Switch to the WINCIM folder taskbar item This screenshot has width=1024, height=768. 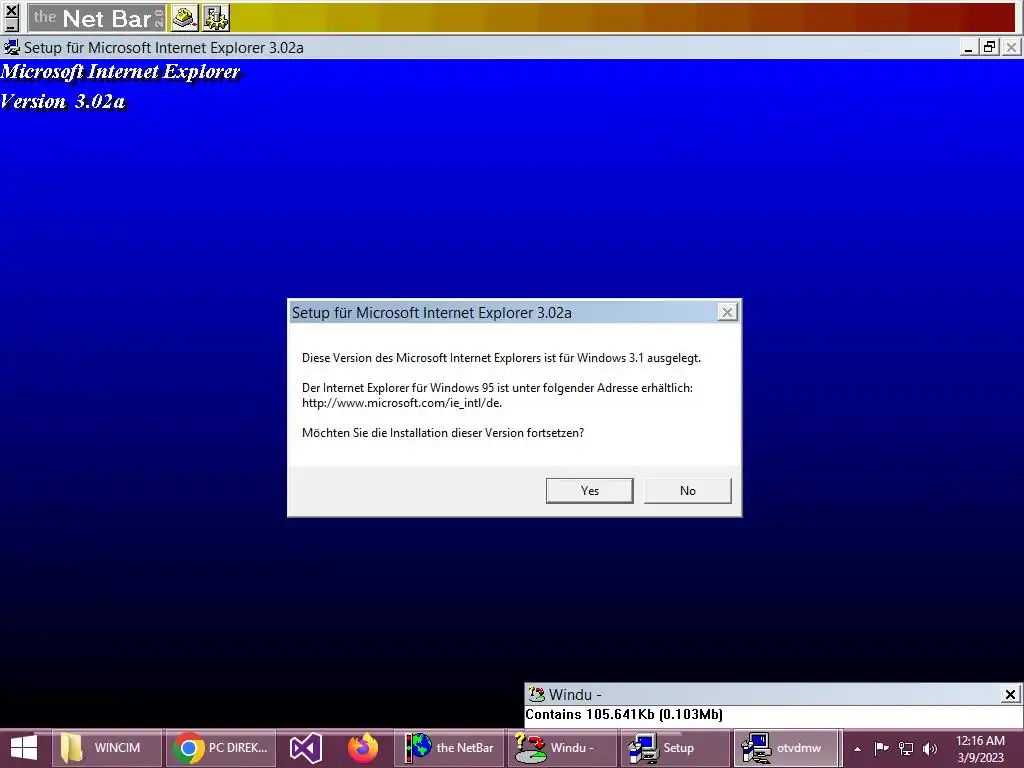coord(106,748)
